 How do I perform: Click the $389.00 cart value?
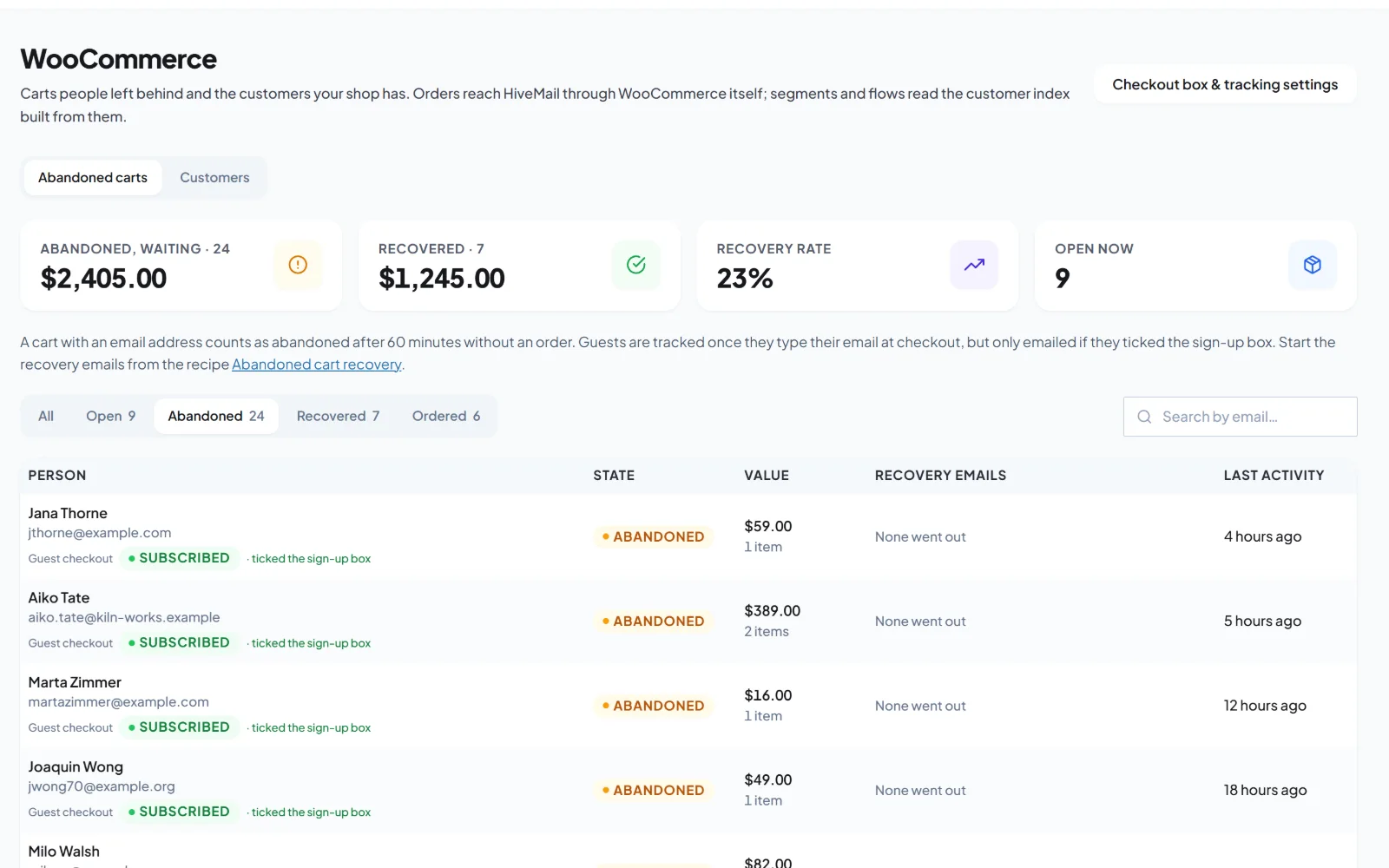[773, 611]
